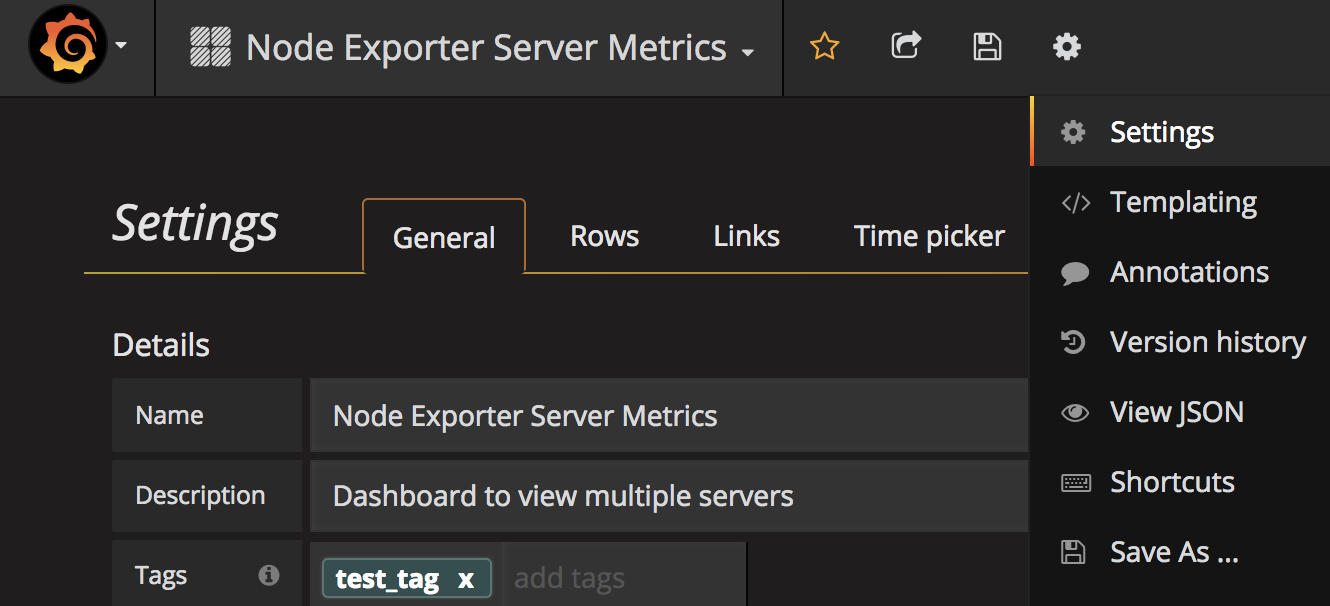This screenshot has width=1330, height=606.
Task: Click the history clock icon beside Version history
Action: pyautogui.click(x=1073, y=342)
